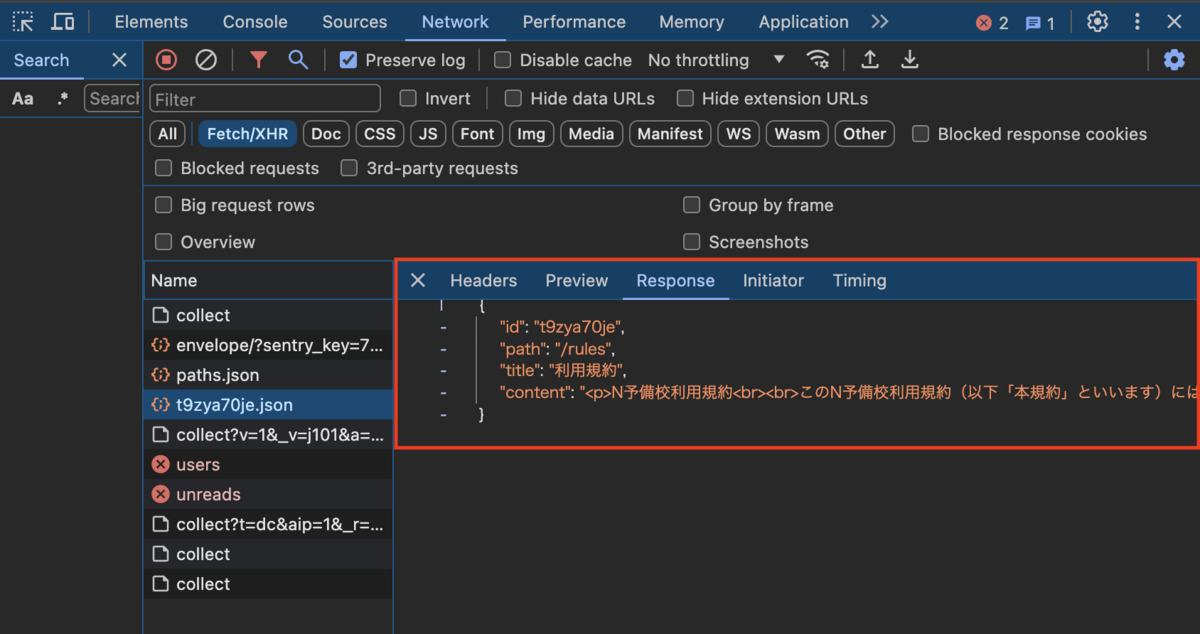This screenshot has width=1200, height=634.
Task: Enable Hide data URLs checkbox
Action: click(x=513, y=98)
